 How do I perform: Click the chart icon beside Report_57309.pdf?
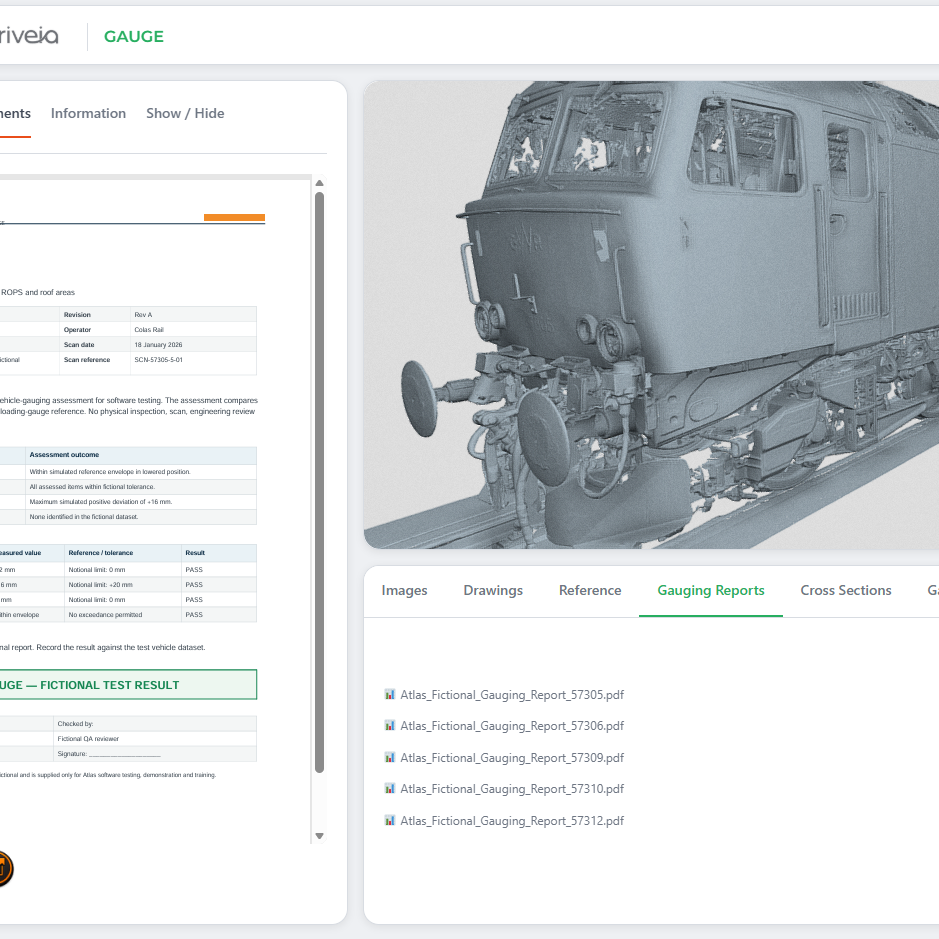(390, 757)
